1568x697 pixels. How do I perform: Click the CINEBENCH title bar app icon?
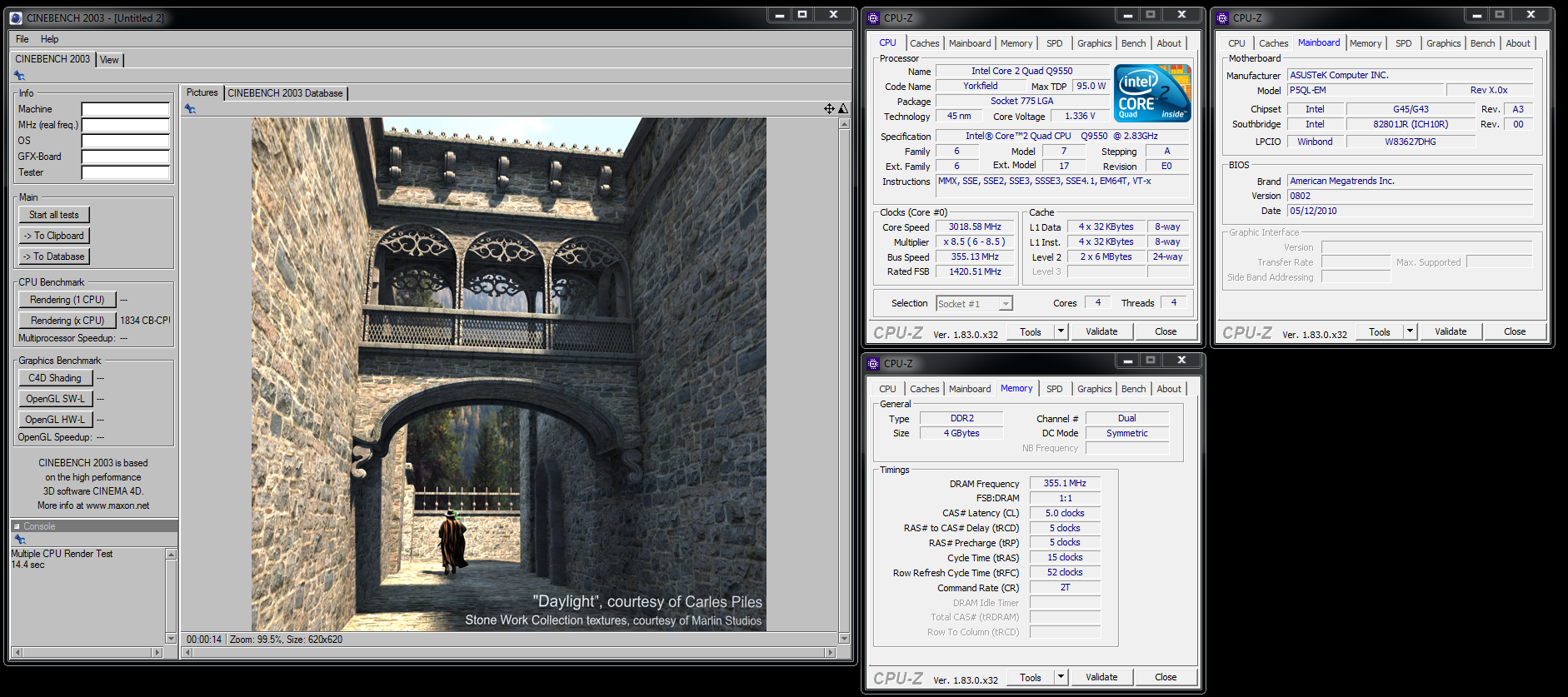pyautogui.click(x=16, y=17)
